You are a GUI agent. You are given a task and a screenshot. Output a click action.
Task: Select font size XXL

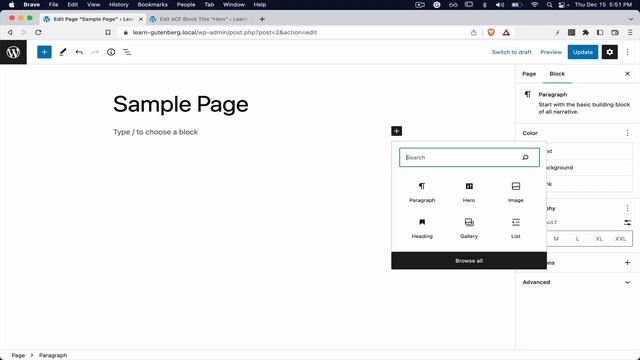click(x=620, y=239)
